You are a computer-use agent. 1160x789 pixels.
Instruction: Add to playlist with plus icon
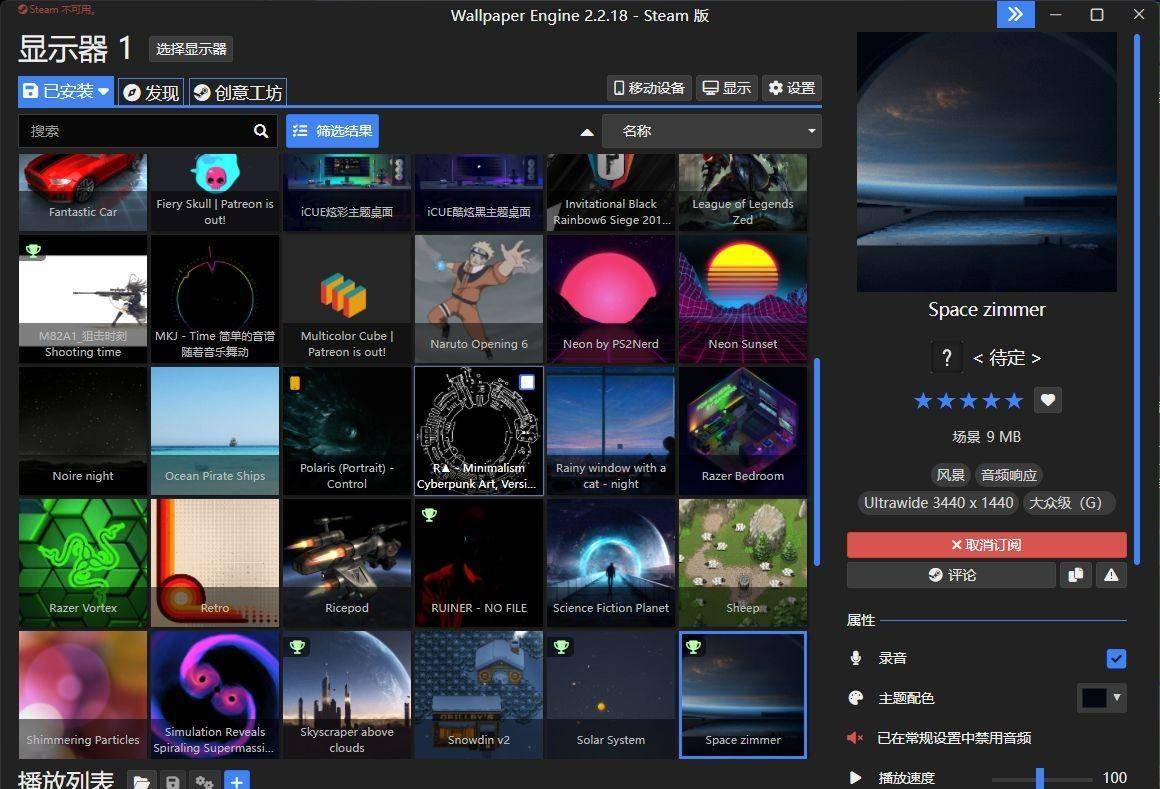point(237,781)
